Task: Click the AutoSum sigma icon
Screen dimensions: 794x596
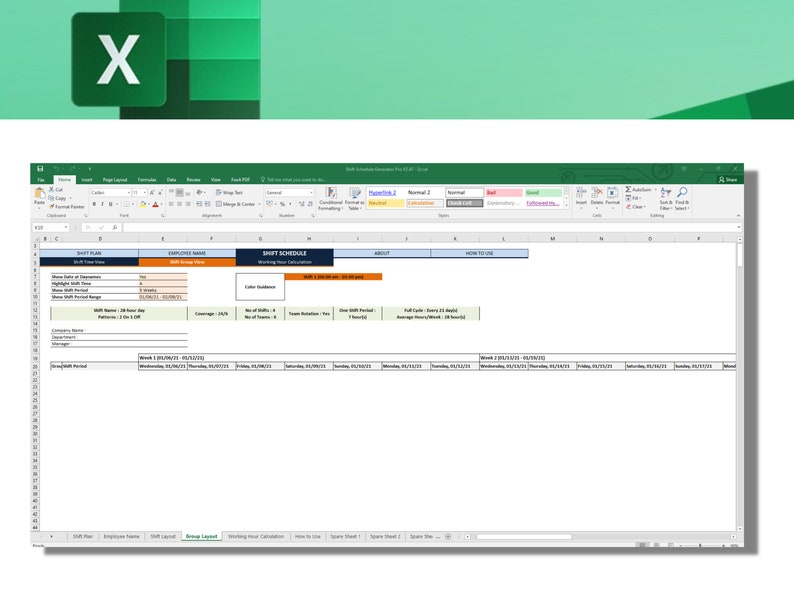Action: coord(628,189)
